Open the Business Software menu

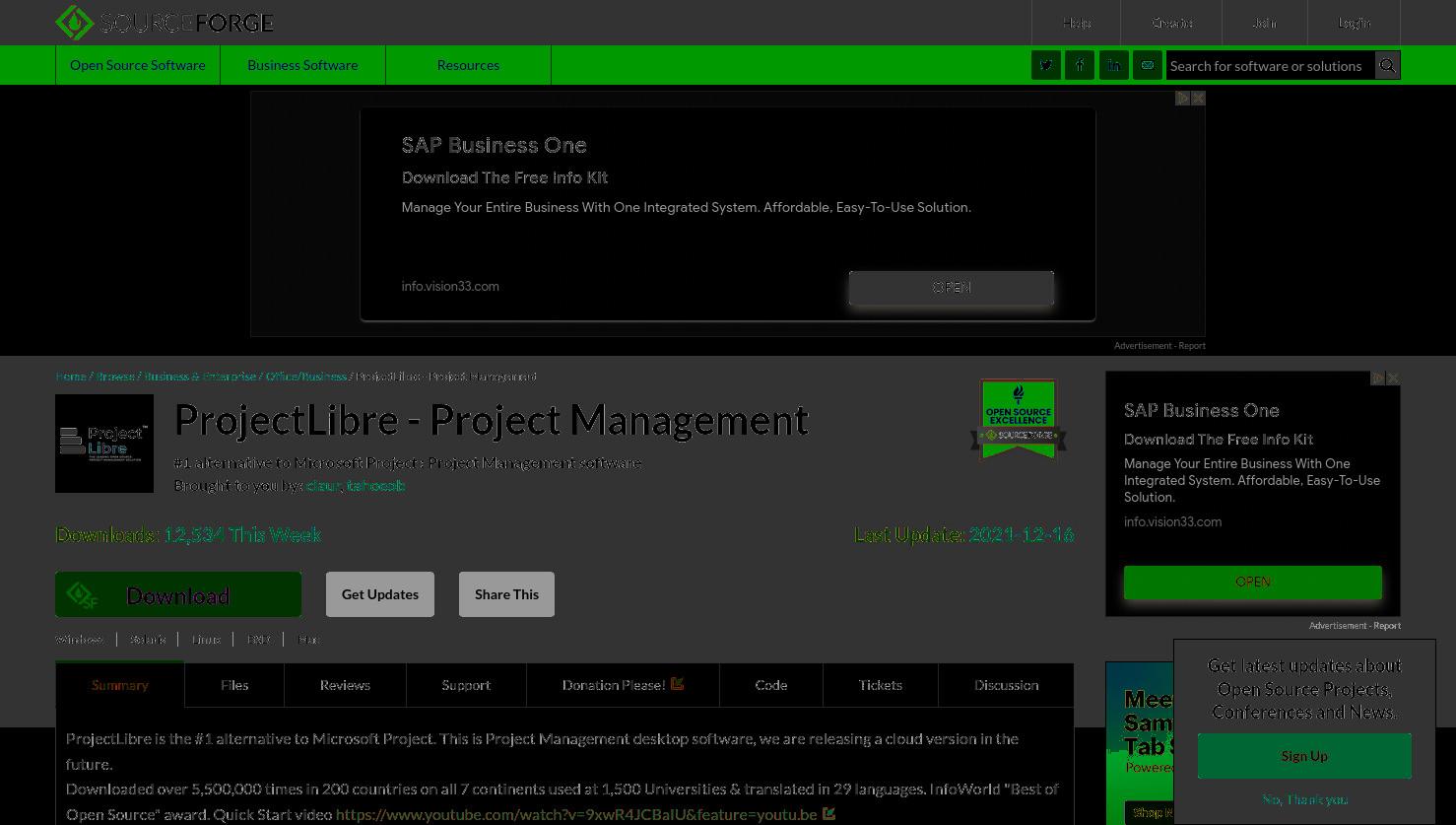302,65
